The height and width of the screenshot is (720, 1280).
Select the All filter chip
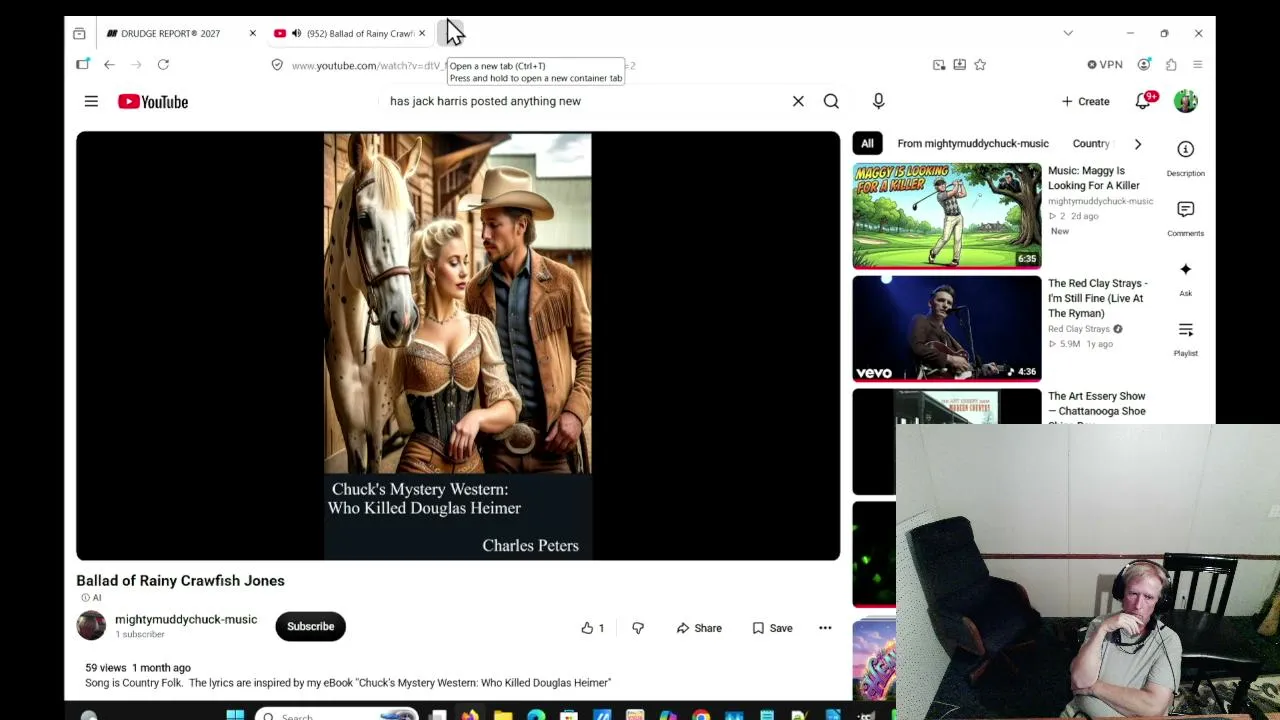tap(867, 144)
